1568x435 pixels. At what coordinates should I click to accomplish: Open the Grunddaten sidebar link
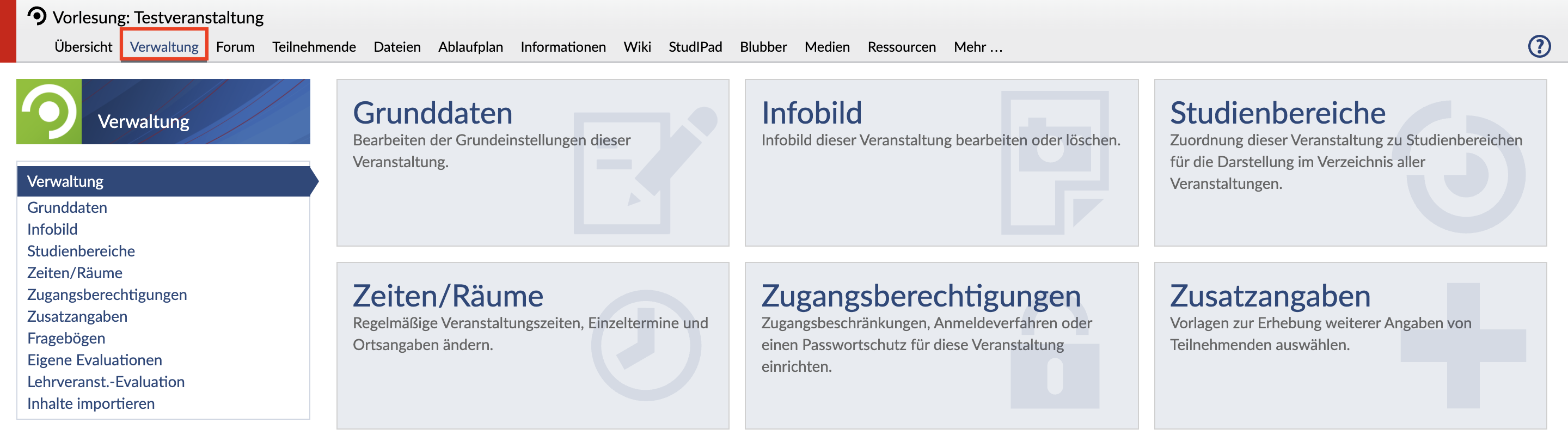coord(67,207)
